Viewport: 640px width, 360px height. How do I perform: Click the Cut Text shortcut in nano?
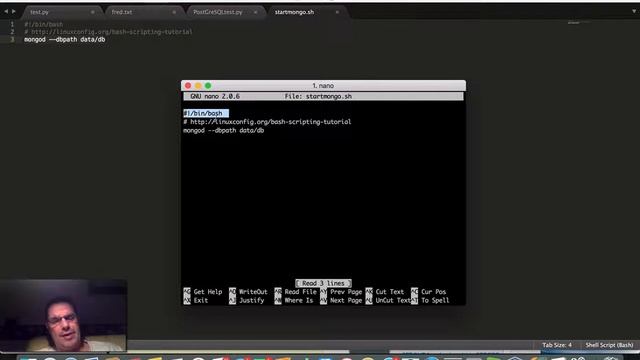(x=384, y=291)
